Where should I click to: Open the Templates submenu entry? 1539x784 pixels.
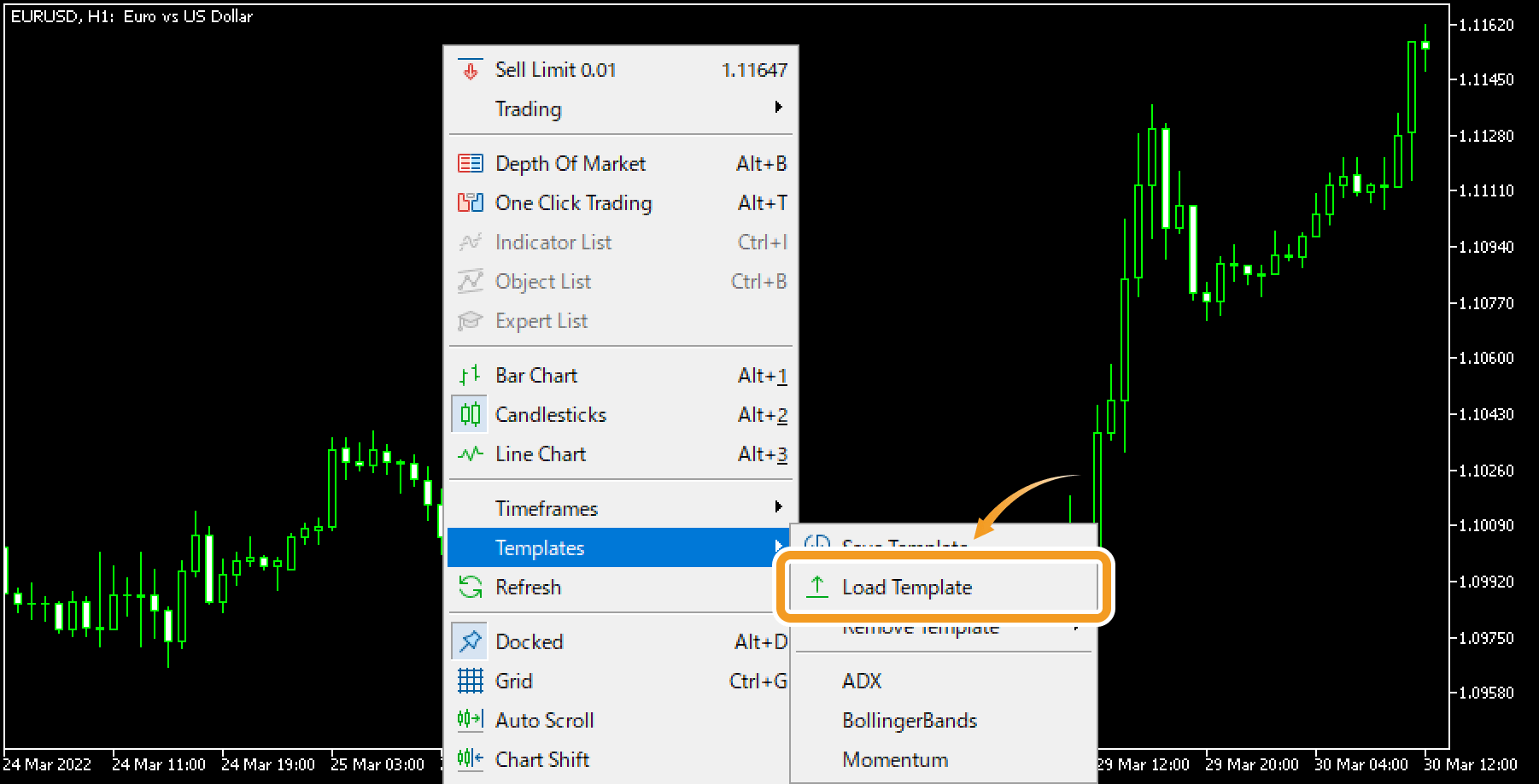(620, 547)
